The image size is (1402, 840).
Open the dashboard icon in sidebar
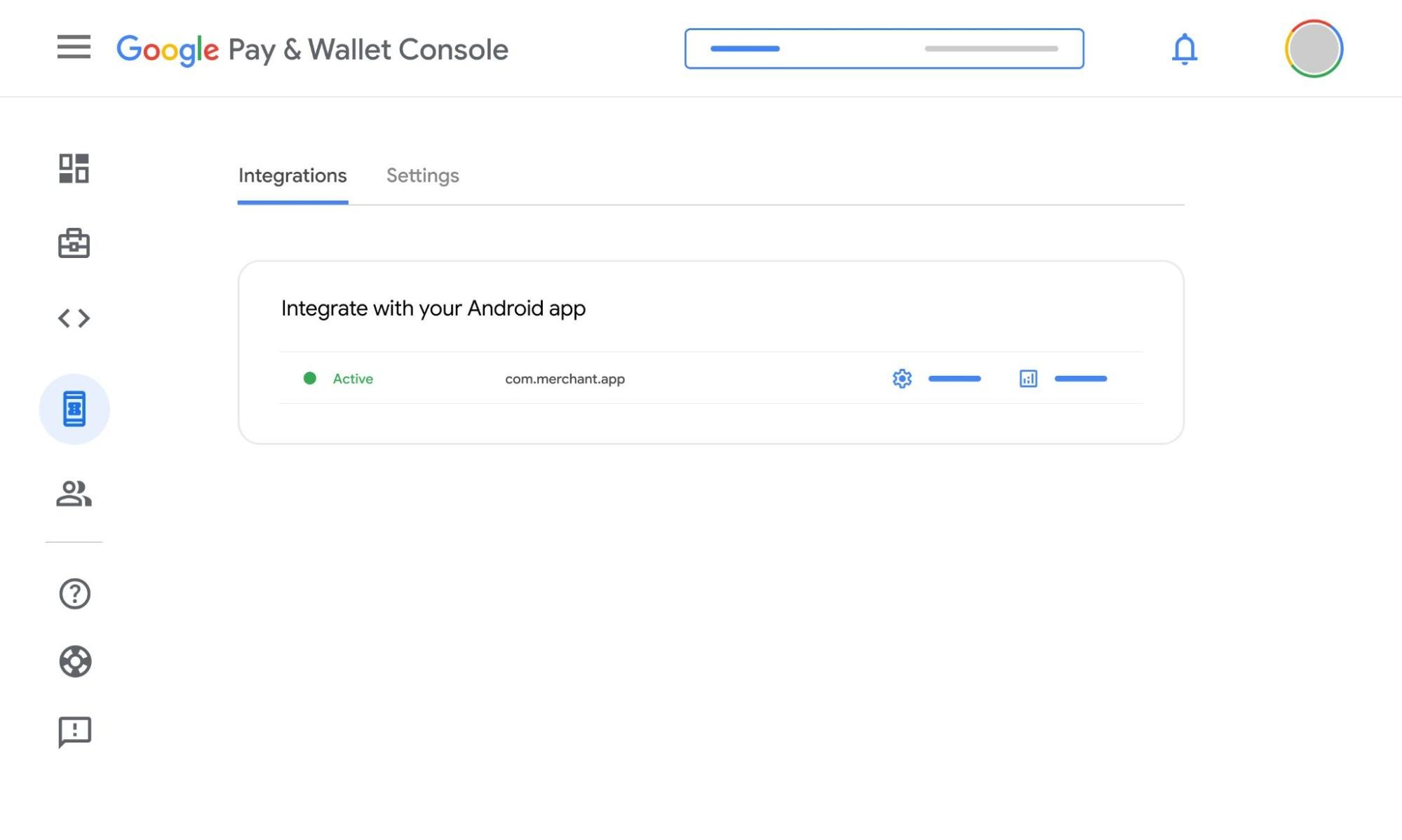click(x=74, y=168)
